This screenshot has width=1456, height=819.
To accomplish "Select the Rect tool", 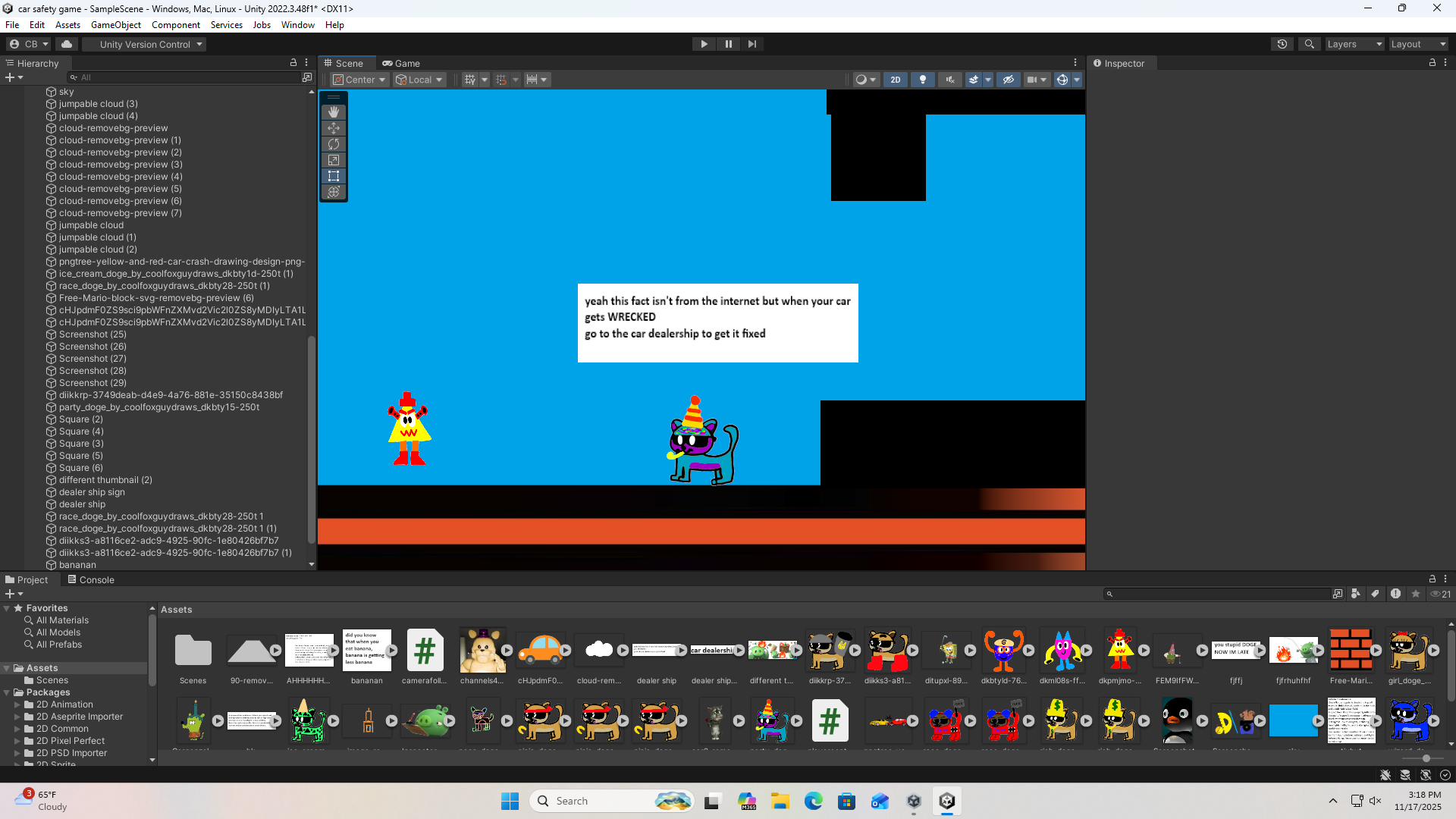I will tap(334, 176).
